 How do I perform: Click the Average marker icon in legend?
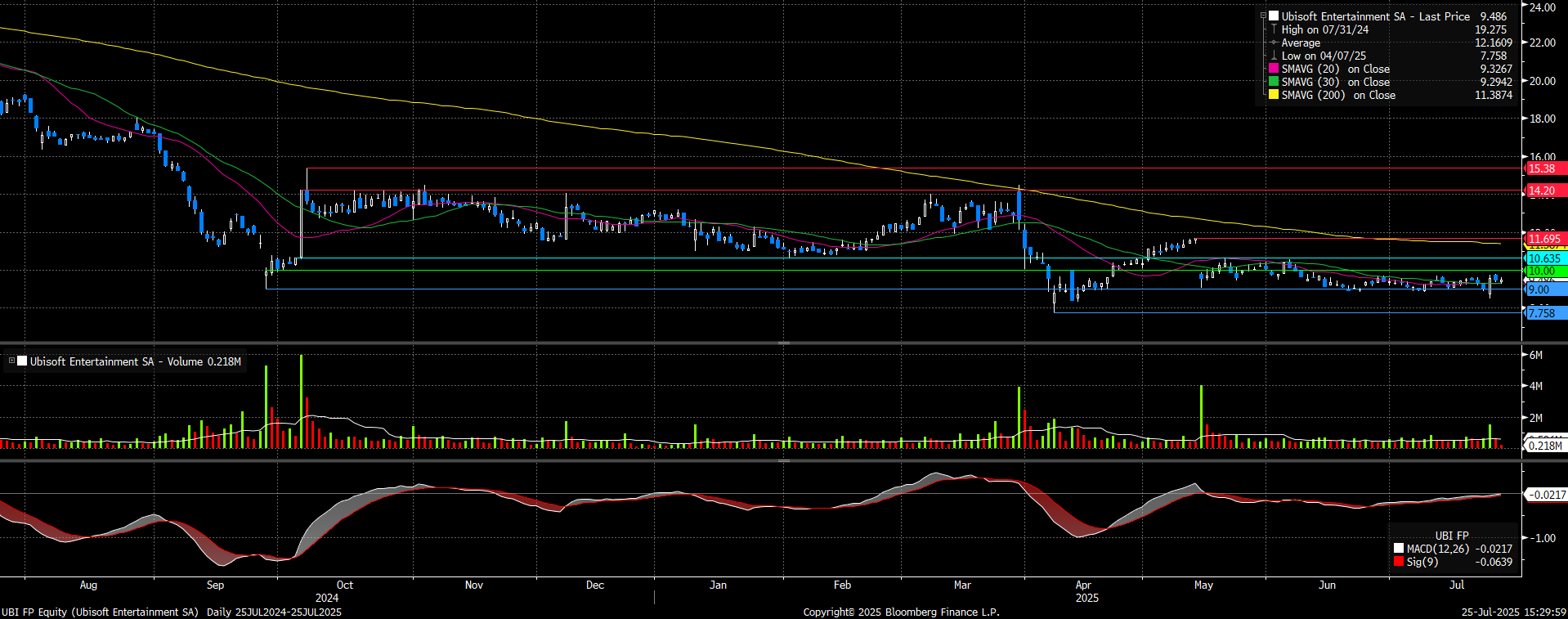(x=1274, y=43)
